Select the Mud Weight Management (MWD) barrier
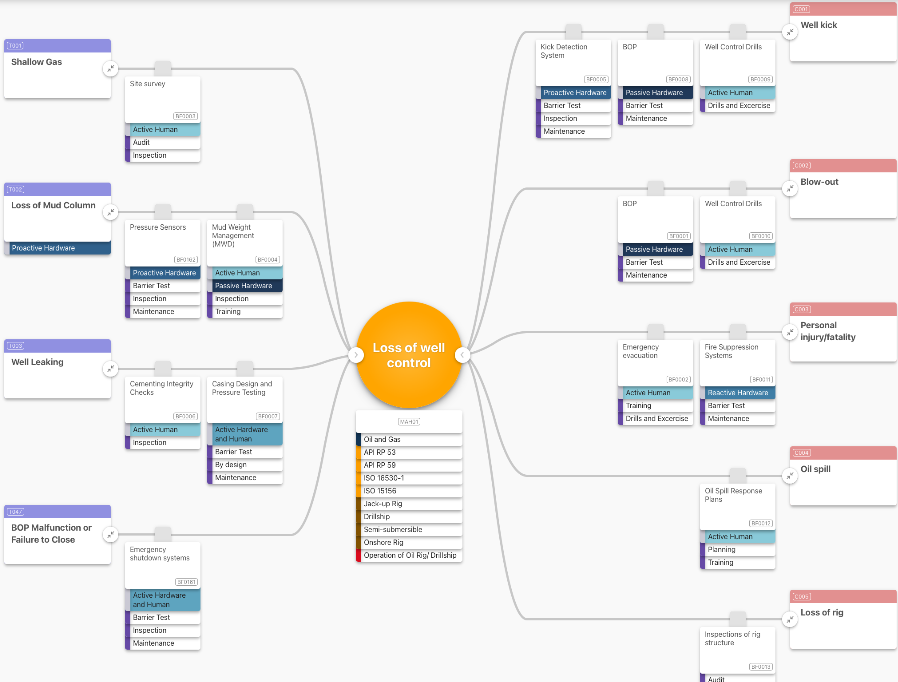 coord(245,243)
